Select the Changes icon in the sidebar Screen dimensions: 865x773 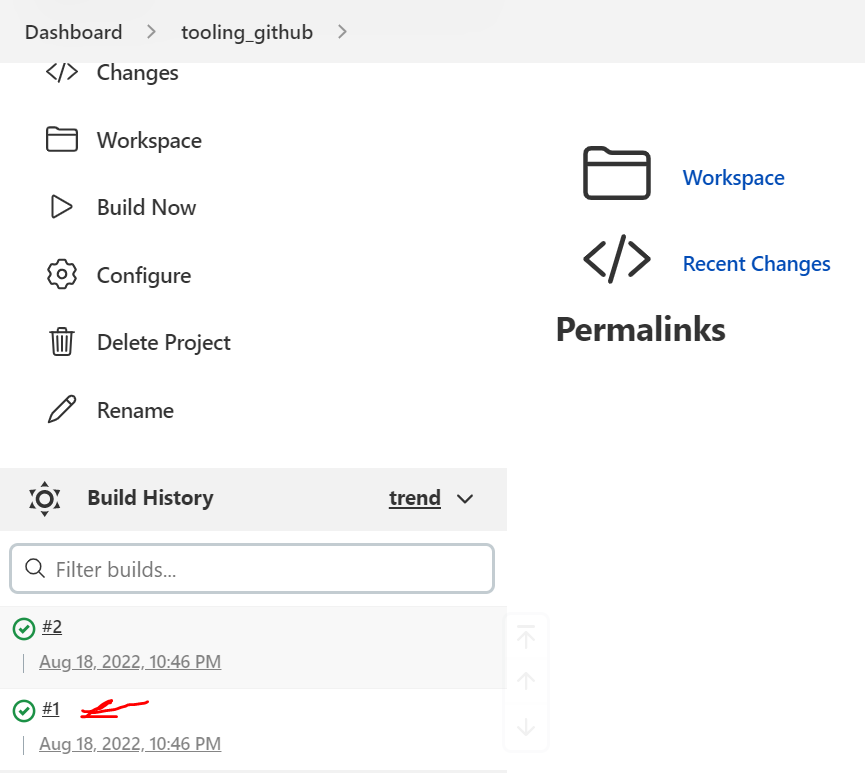tap(60, 72)
